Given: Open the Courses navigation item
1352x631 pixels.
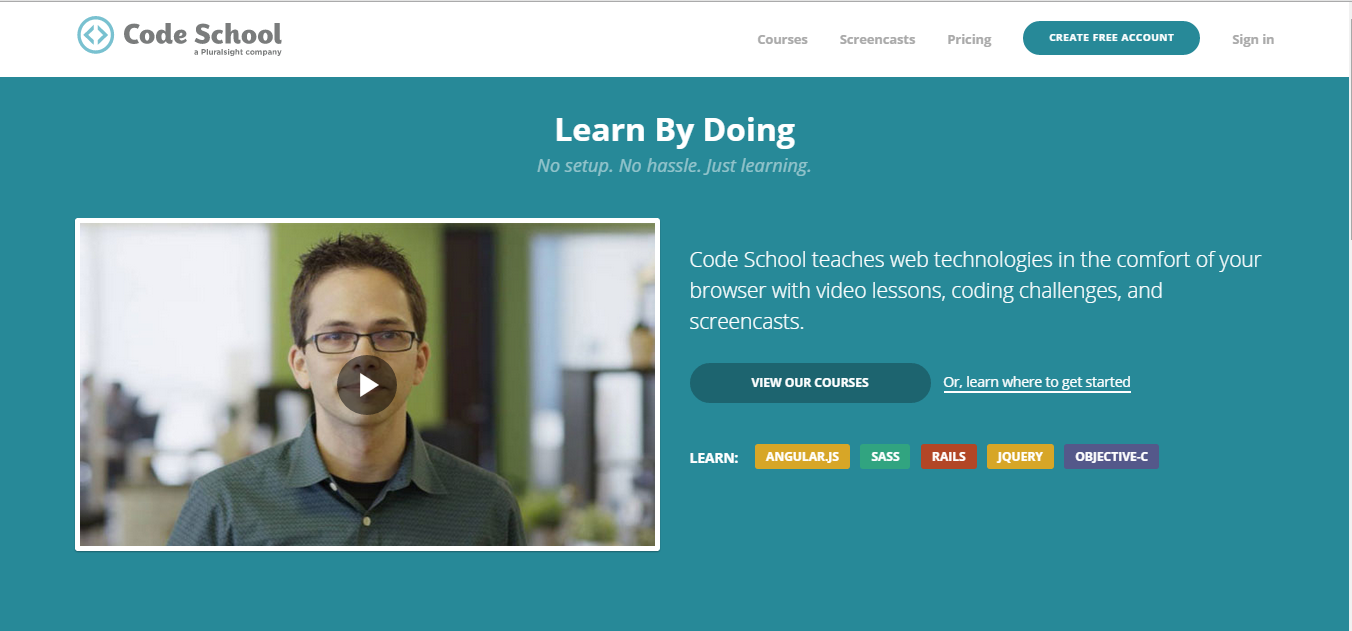Looking at the screenshot, I should tap(782, 40).
